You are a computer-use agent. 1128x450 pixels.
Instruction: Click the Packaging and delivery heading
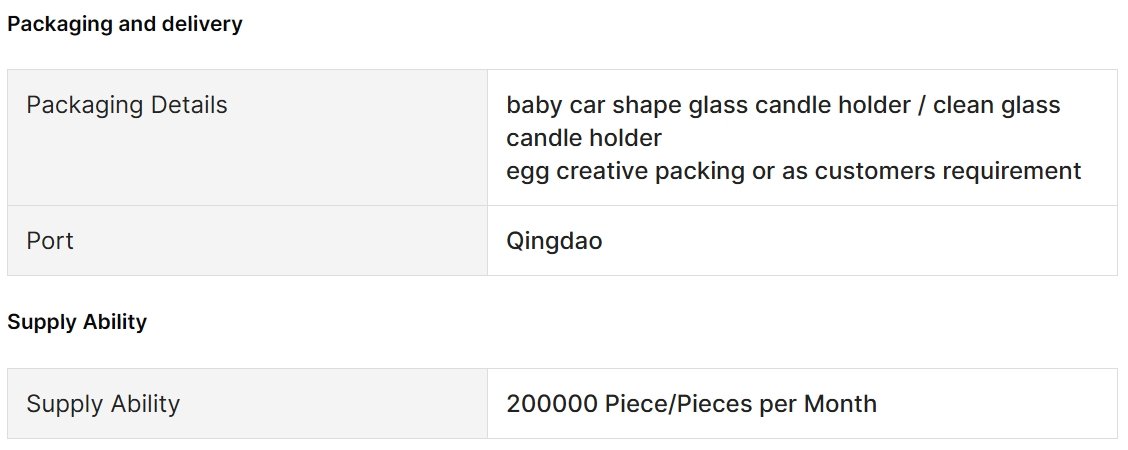124,24
